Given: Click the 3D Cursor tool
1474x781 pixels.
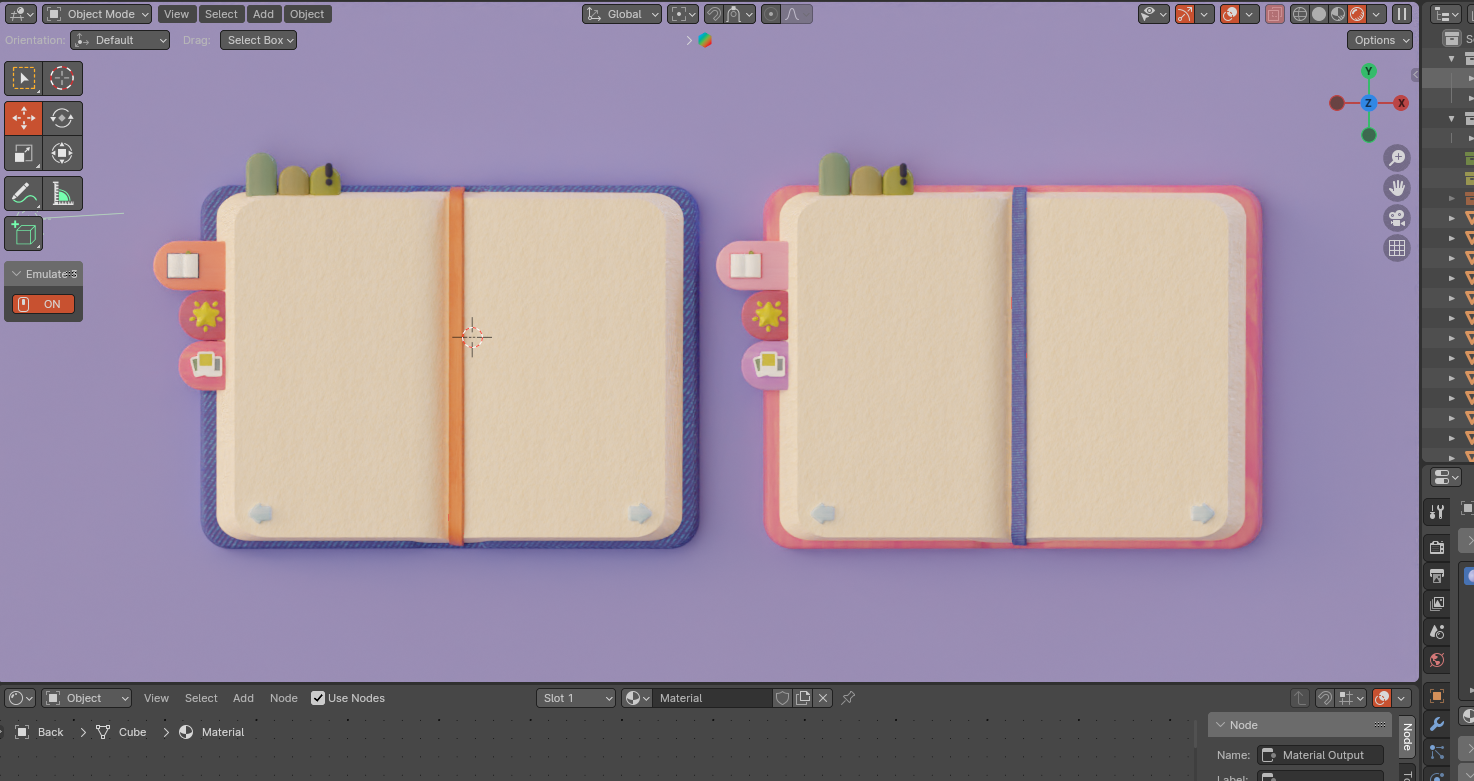Looking at the screenshot, I should (62, 78).
